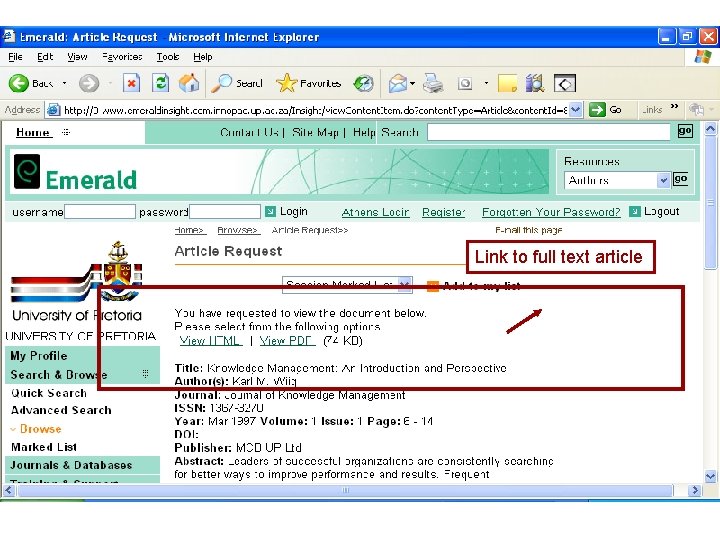The image size is (720, 540).
Task: Click the Register link
Action: pyautogui.click(x=444, y=212)
